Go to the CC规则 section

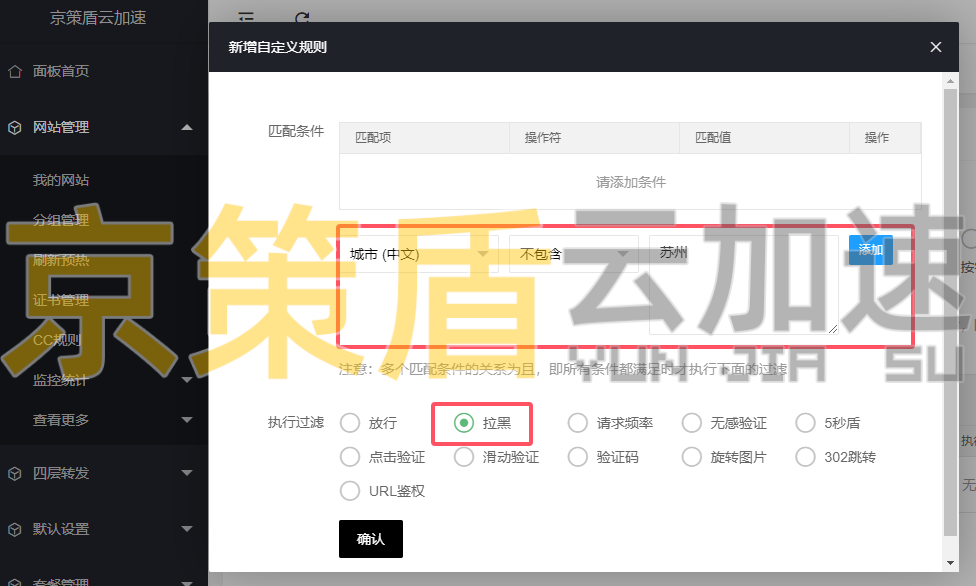[x=56, y=338]
